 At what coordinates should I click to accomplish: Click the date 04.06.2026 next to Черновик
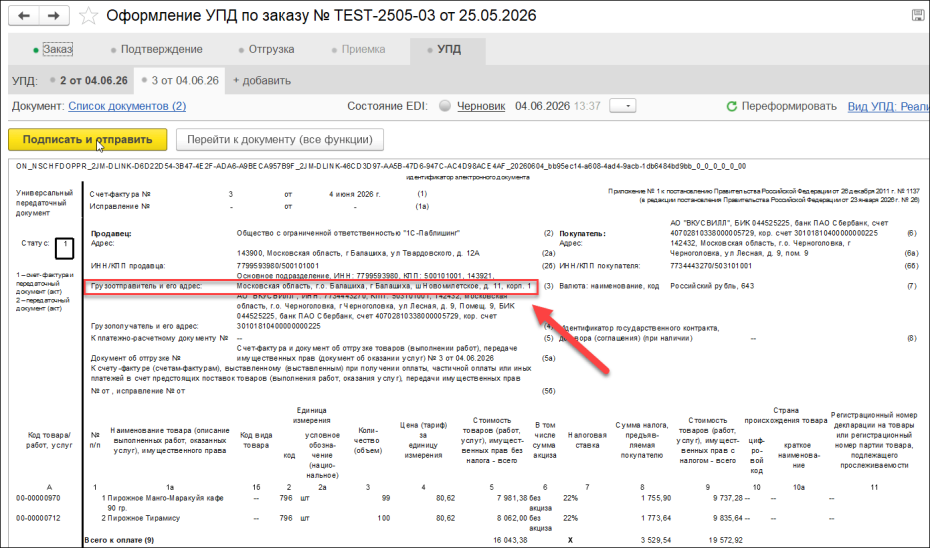point(542,106)
